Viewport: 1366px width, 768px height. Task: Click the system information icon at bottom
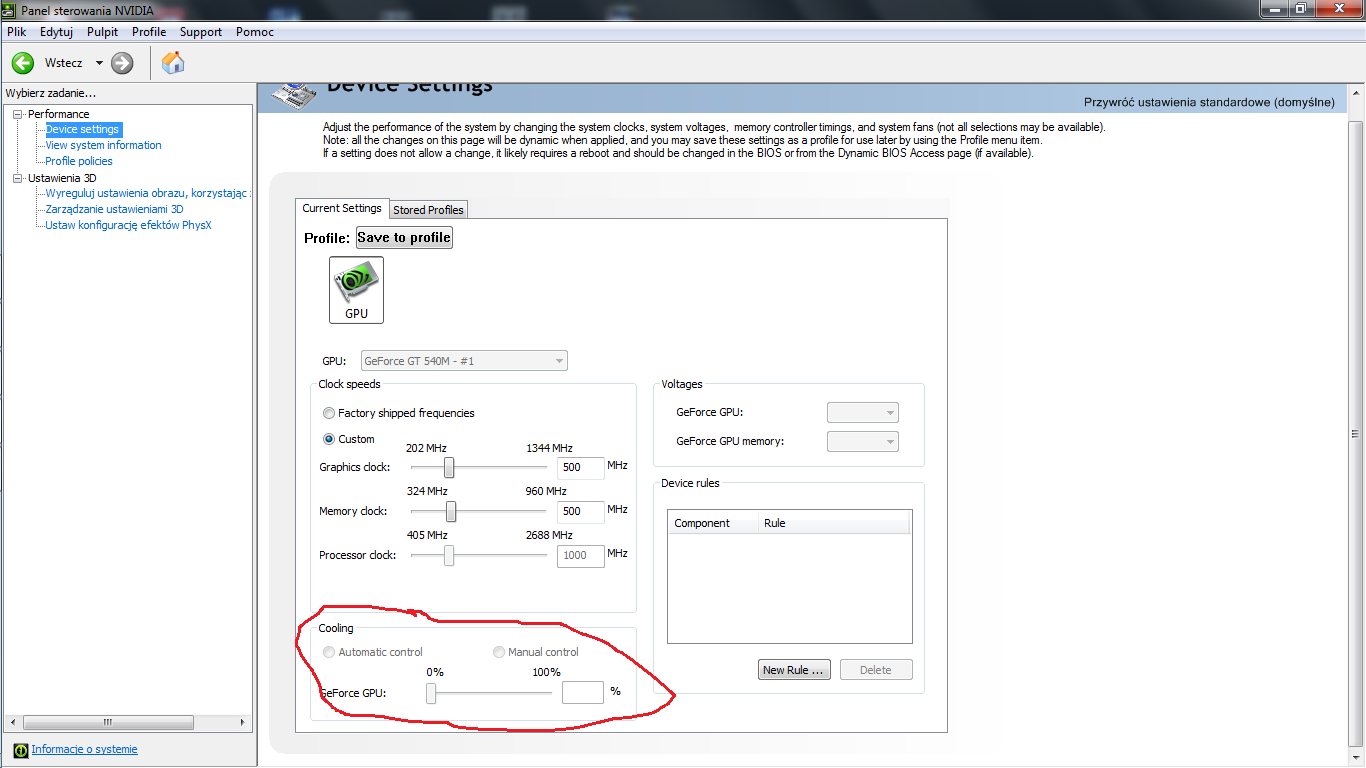click(21, 750)
